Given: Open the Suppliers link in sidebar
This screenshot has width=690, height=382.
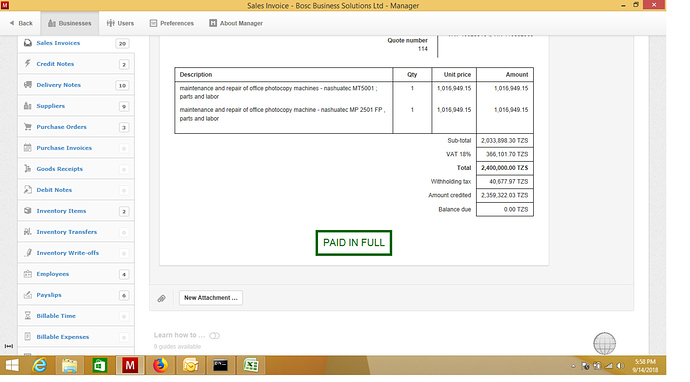Looking at the screenshot, I should click(51, 106).
